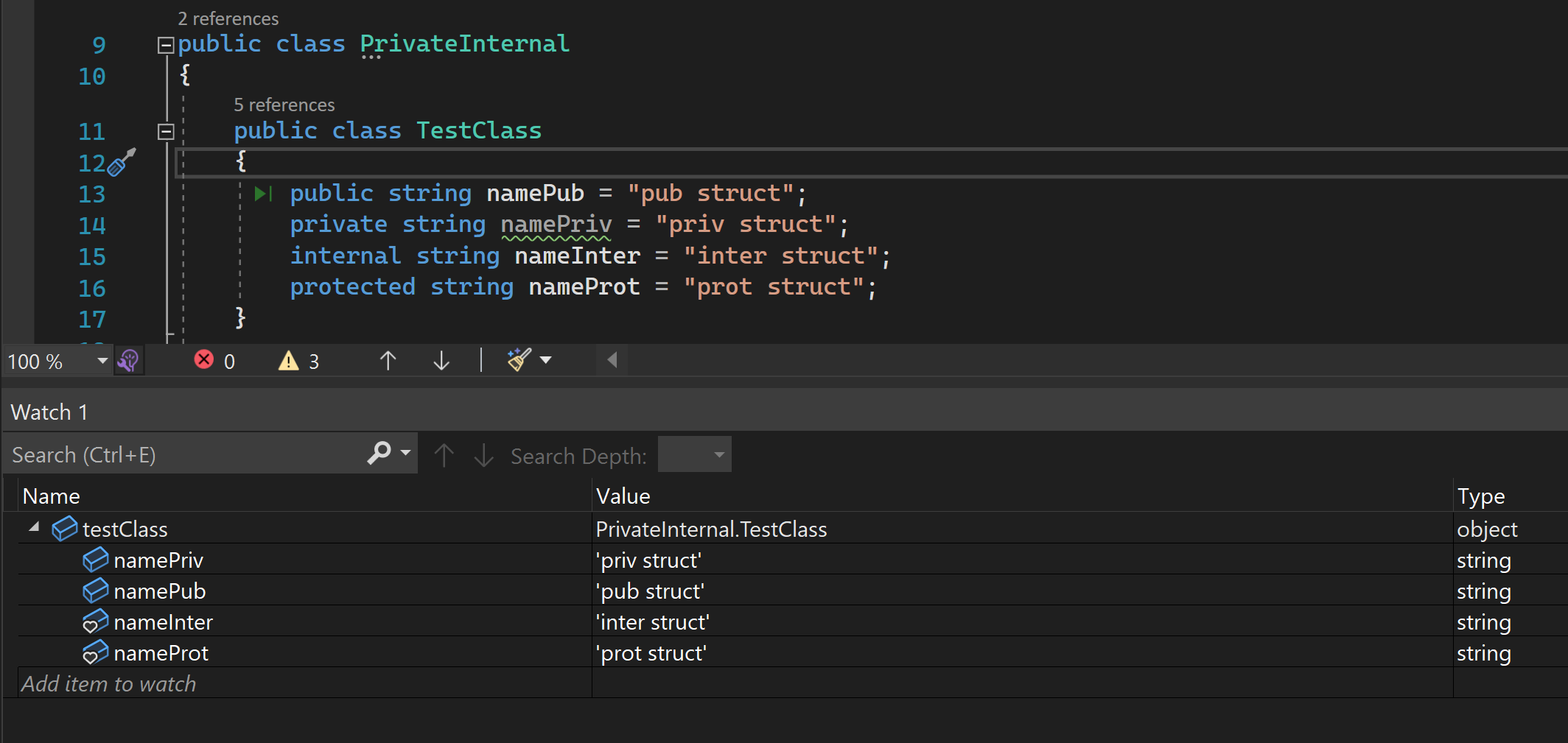Click the nameInter identifier on line 15
The height and width of the screenshot is (743, 1568).
pos(578,256)
